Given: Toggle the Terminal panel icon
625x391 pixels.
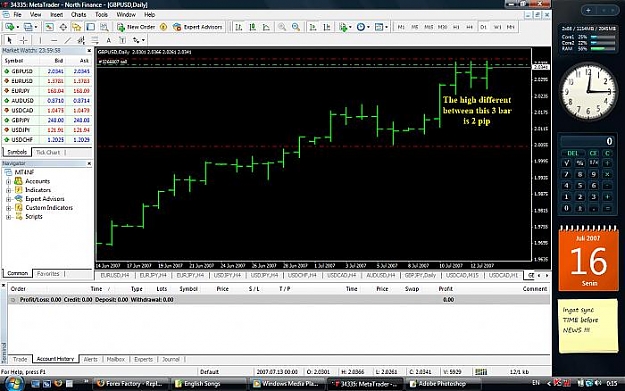Looking at the screenshot, I should point(90,27).
